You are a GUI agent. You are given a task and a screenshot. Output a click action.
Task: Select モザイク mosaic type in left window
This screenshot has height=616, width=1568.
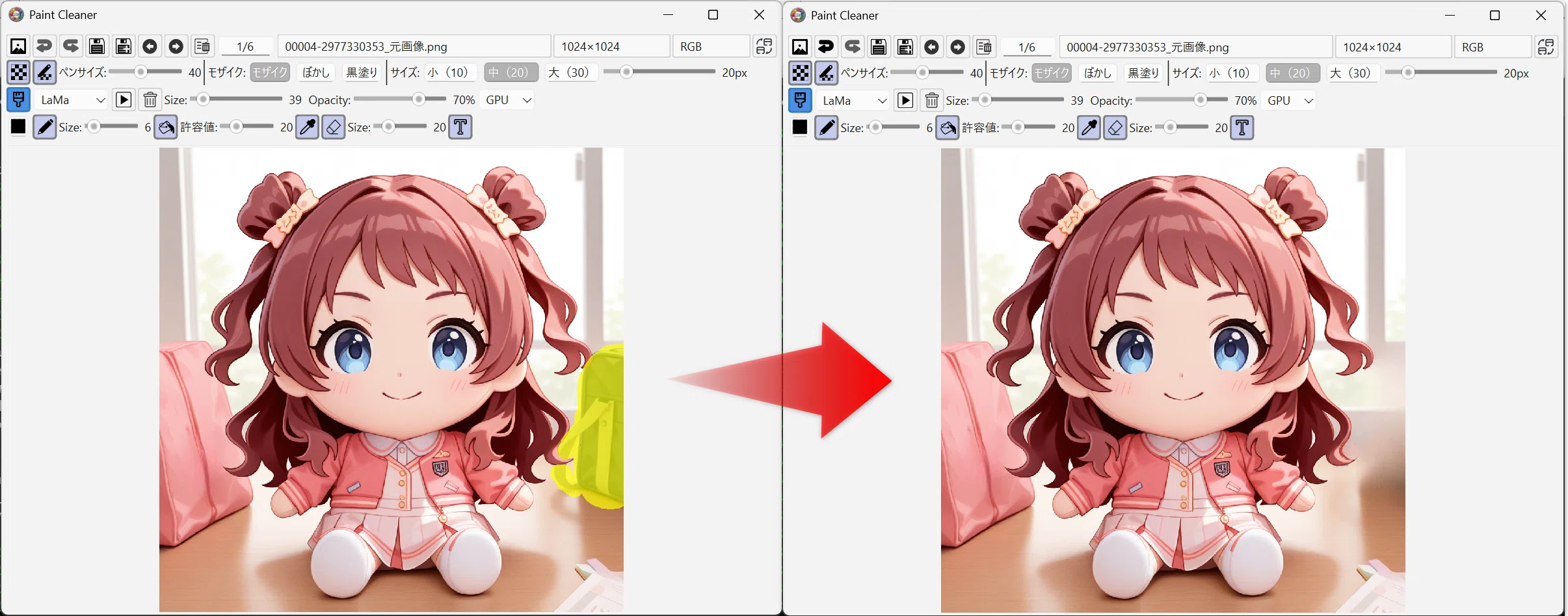(270, 72)
